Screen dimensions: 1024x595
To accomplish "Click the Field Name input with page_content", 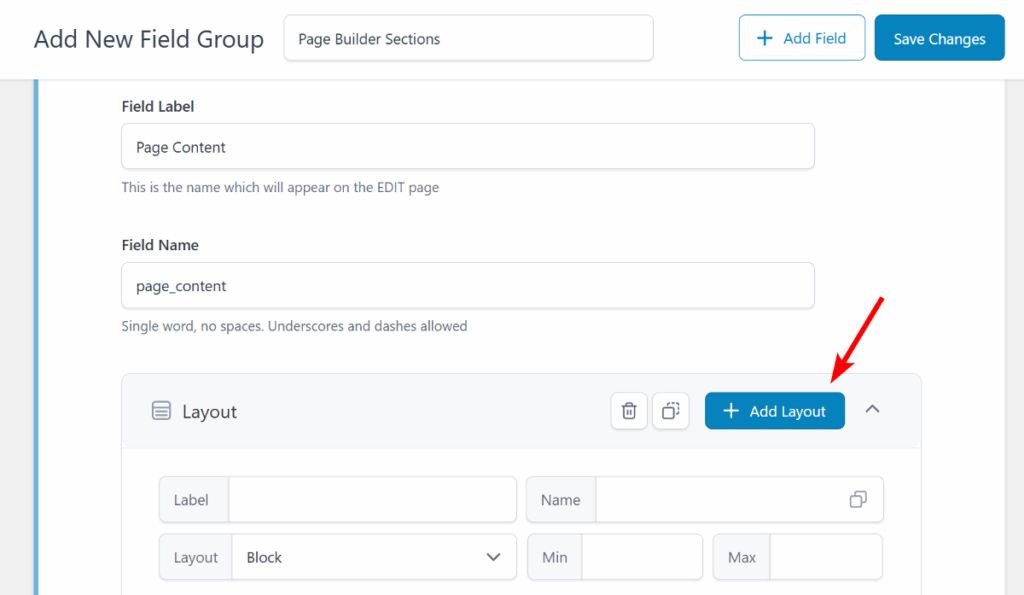I will coord(467,286).
